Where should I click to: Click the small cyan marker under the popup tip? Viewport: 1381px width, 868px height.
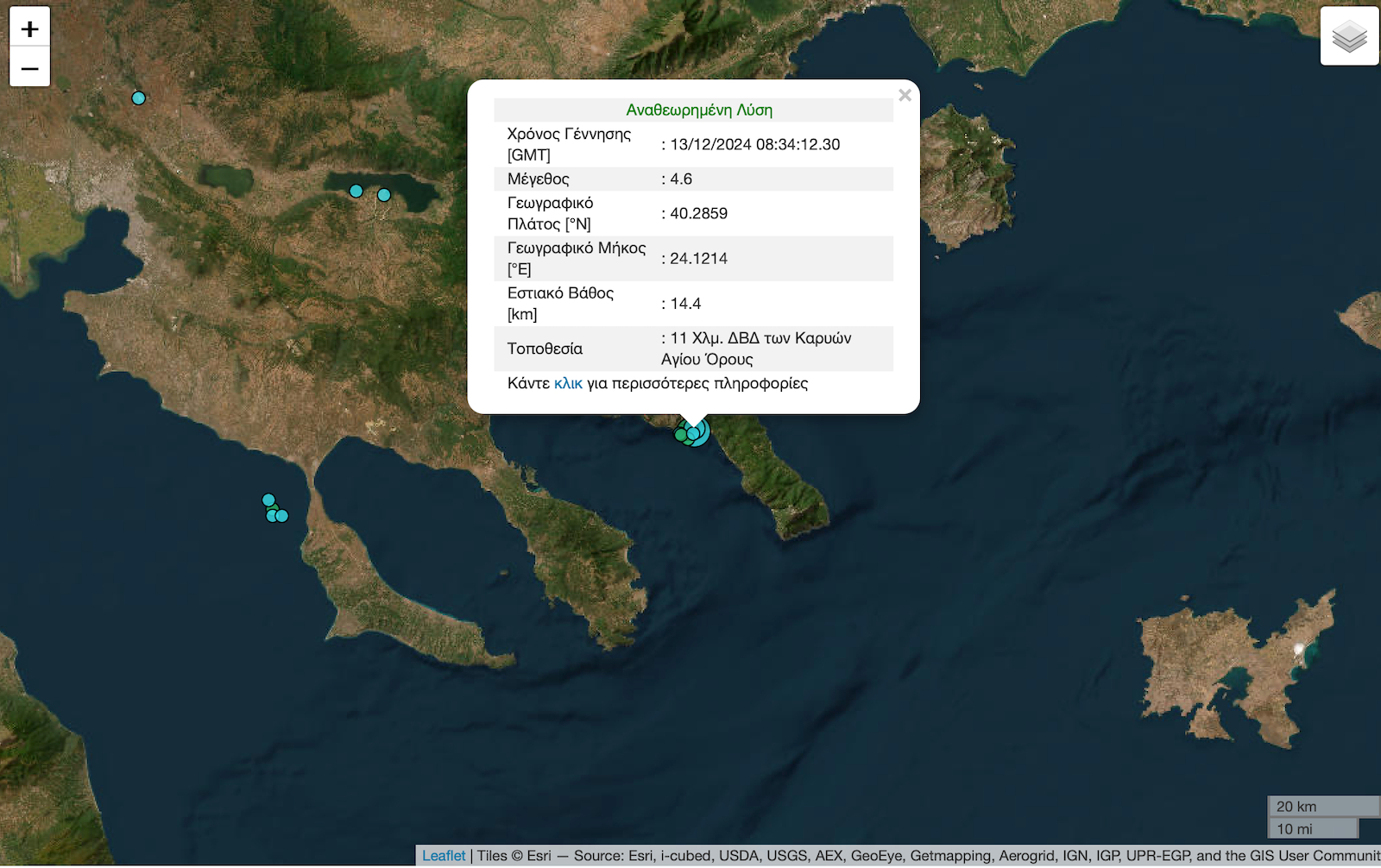tap(693, 433)
